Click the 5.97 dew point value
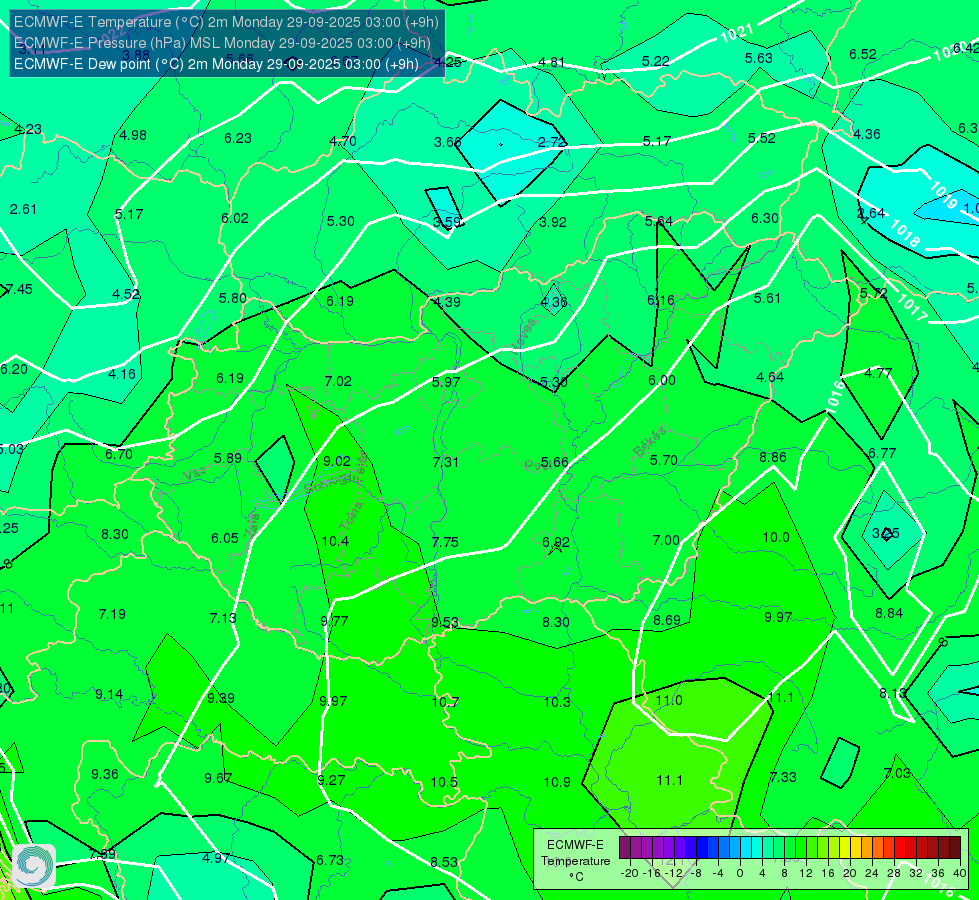Screen dimensions: 979x900 point(446,382)
